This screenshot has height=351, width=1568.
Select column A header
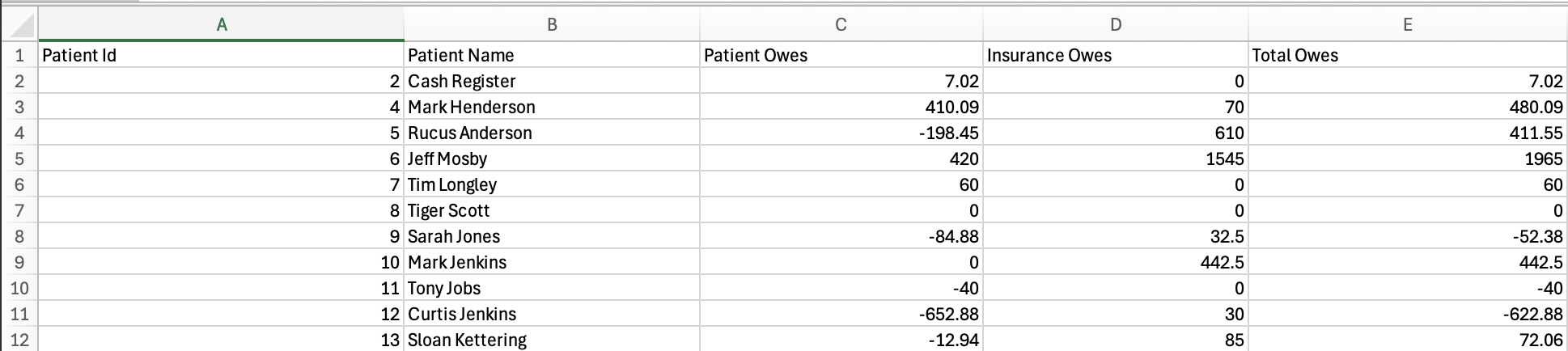pyautogui.click(x=222, y=25)
